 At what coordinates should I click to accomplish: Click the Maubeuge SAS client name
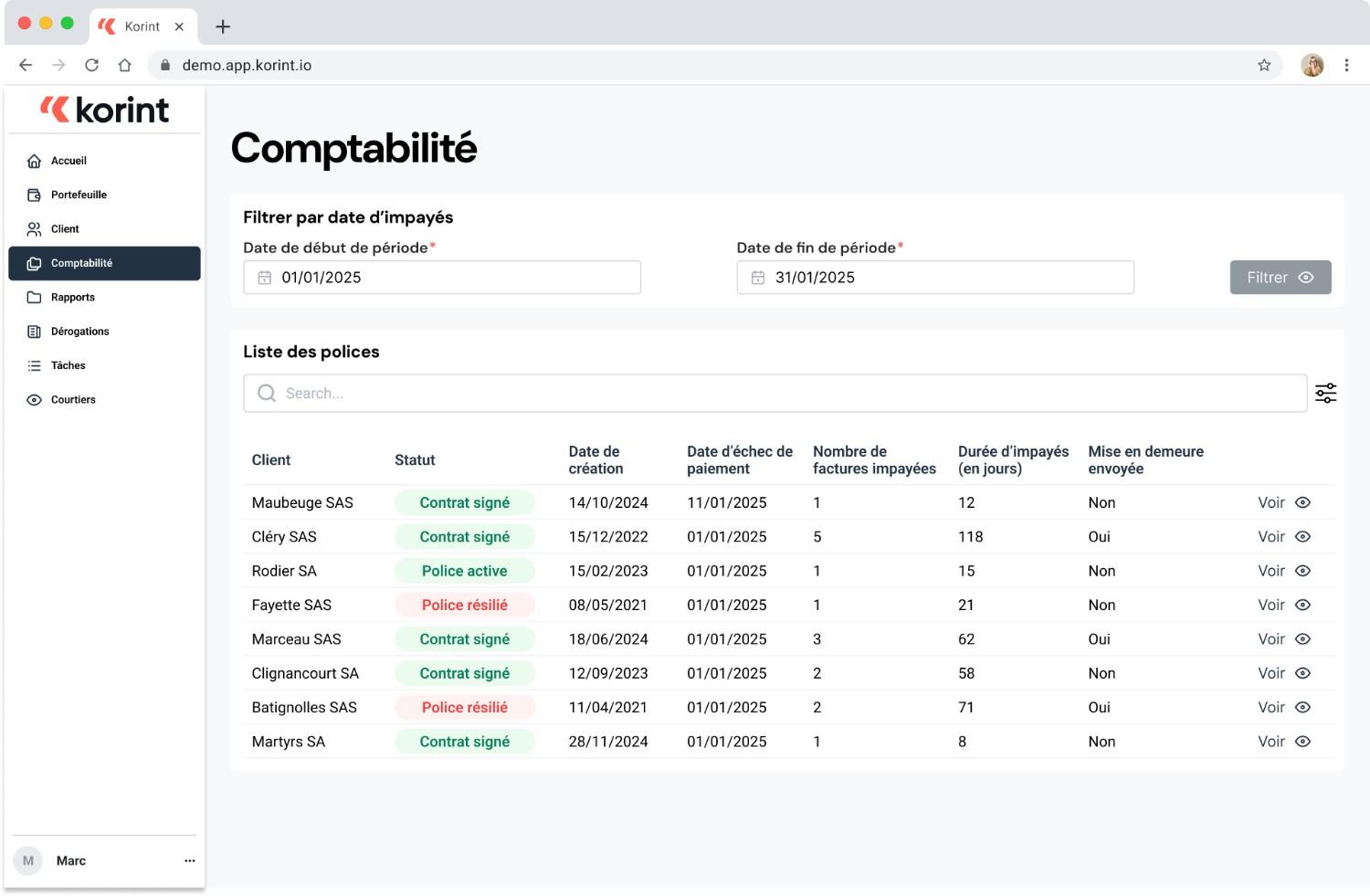302,502
